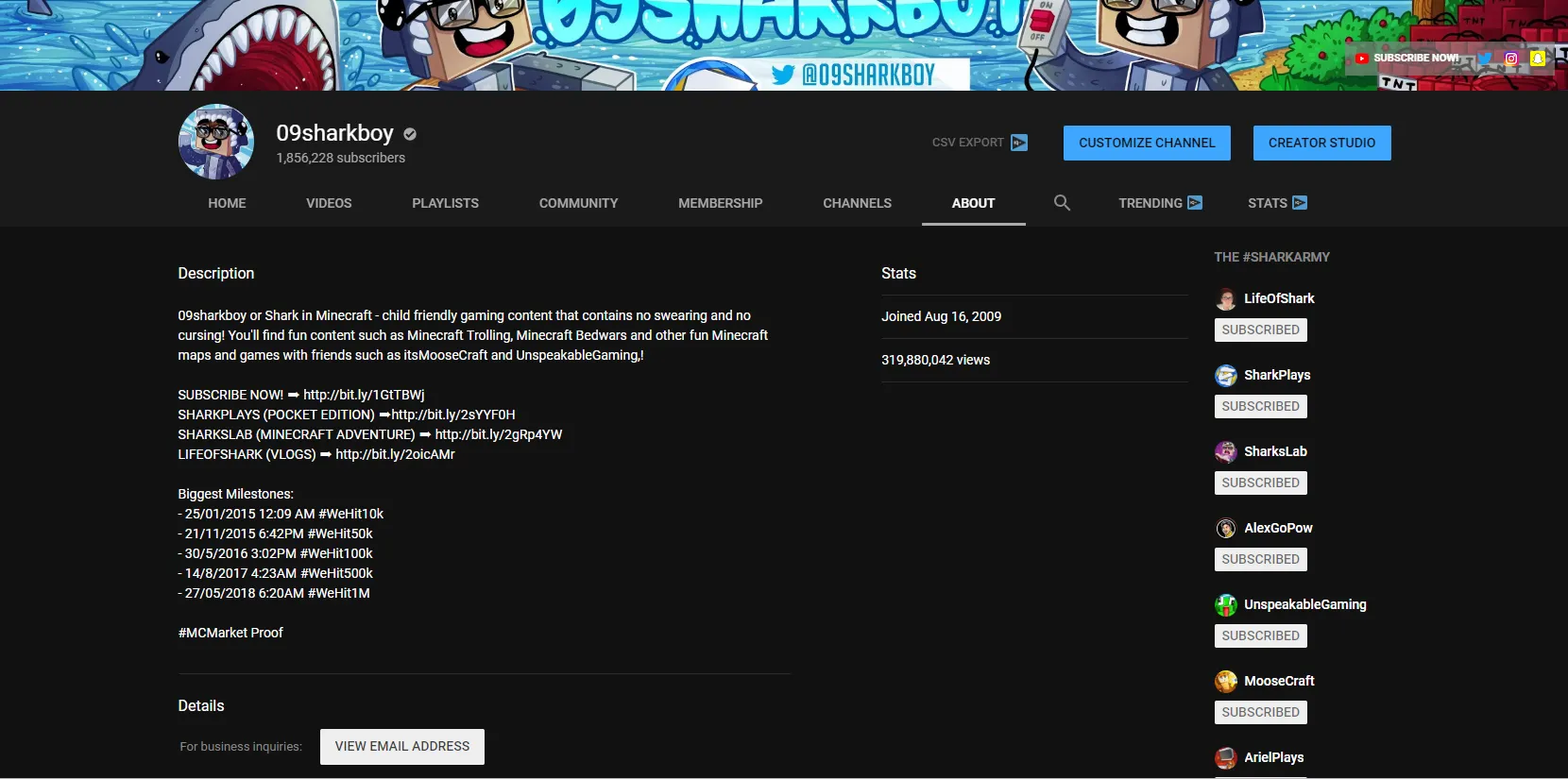The width and height of the screenshot is (1568, 779).
Task: Open the PLAYLISTS tab
Action: coord(446,203)
